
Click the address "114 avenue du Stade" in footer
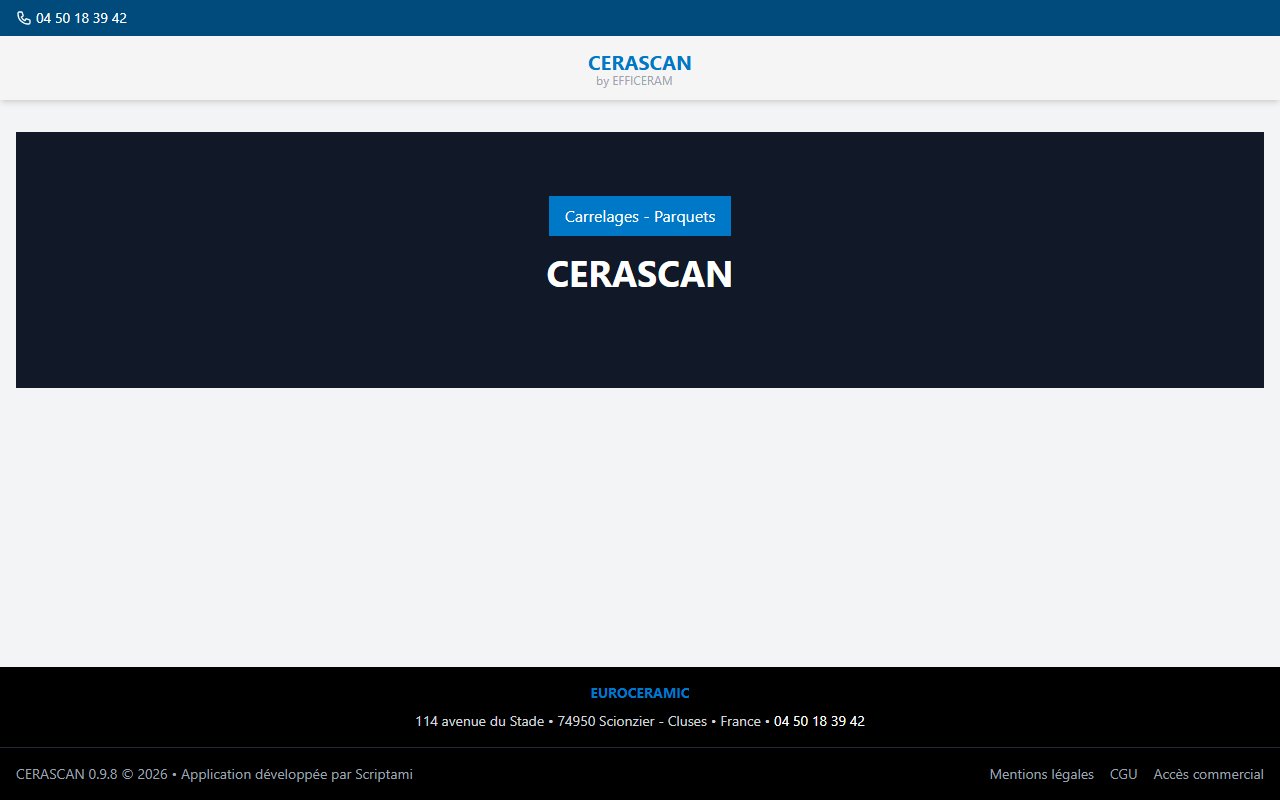pyautogui.click(x=478, y=721)
